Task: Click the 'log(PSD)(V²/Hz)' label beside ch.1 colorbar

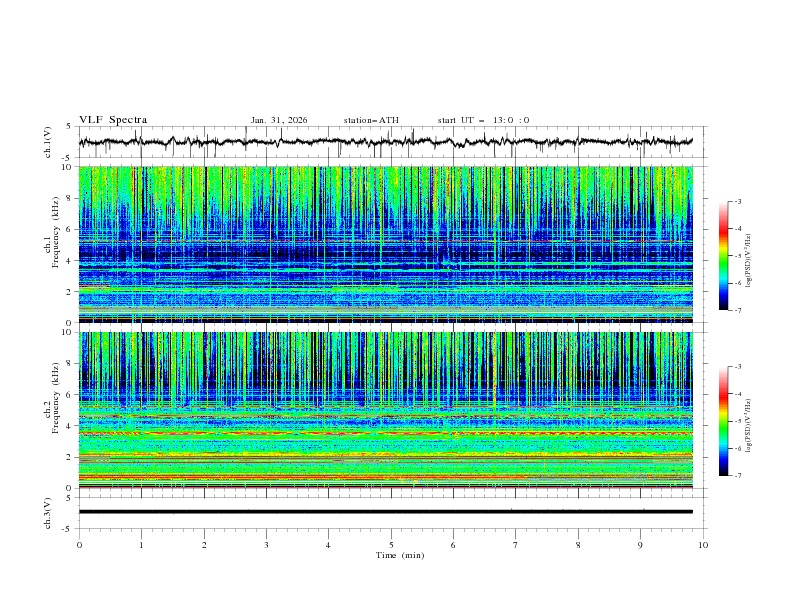Action: pyautogui.click(x=749, y=261)
